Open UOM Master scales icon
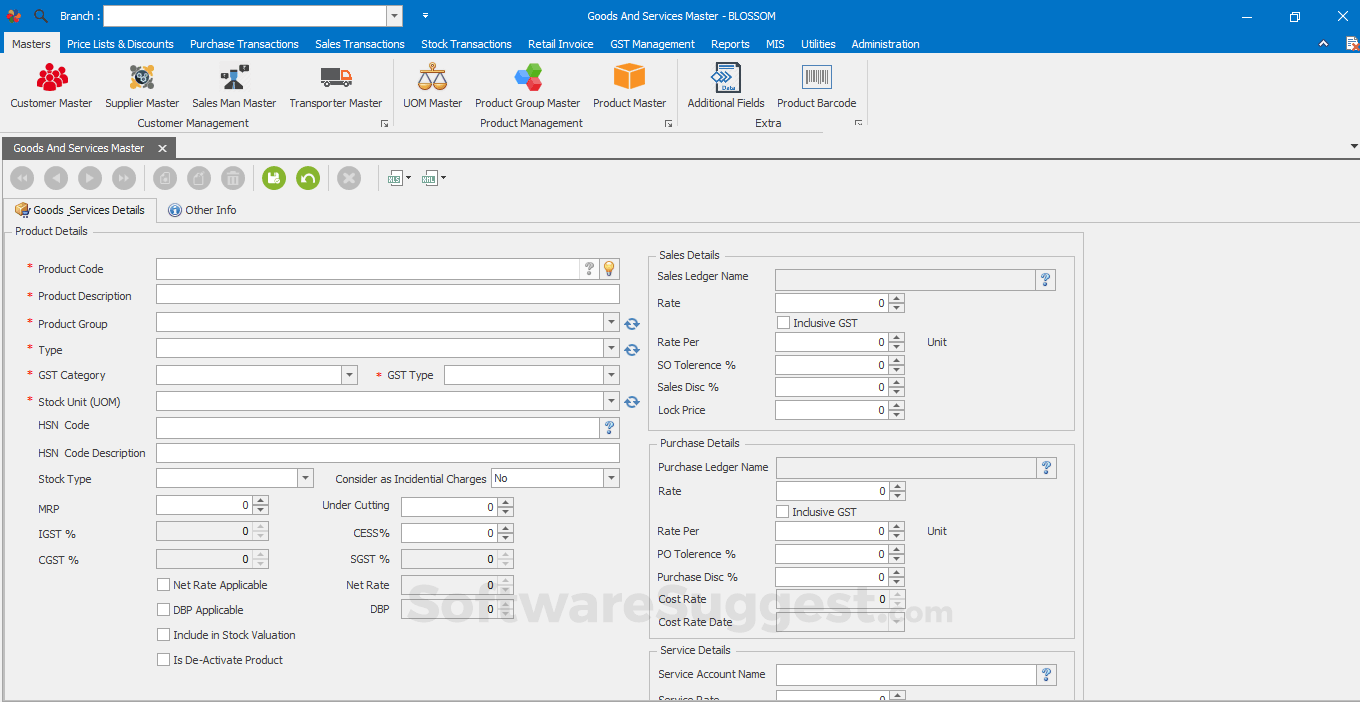1360x702 pixels. [x=432, y=78]
